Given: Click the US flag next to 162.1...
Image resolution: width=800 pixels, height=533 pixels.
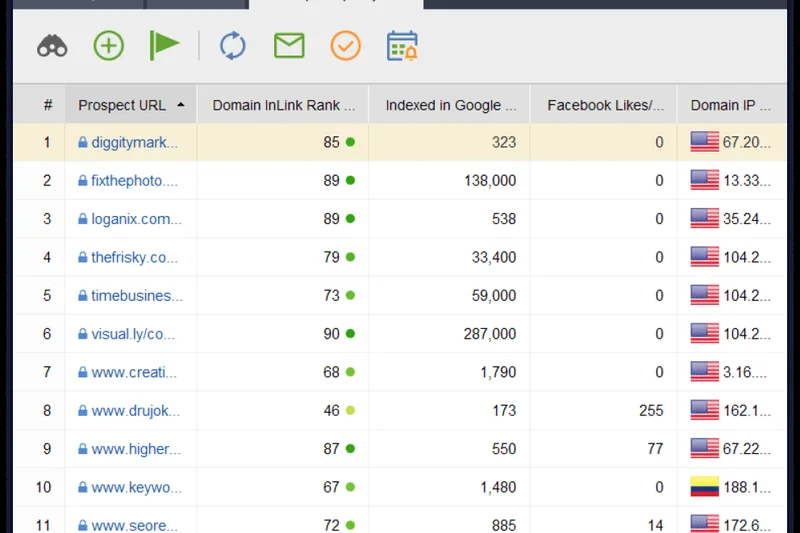Looking at the screenshot, I should tap(705, 410).
